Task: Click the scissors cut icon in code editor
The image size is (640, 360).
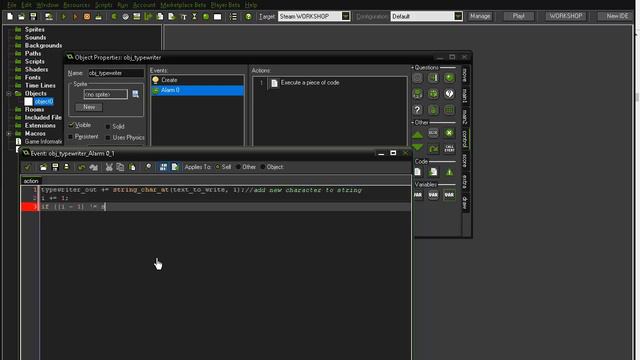Action: (x=109, y=167)
